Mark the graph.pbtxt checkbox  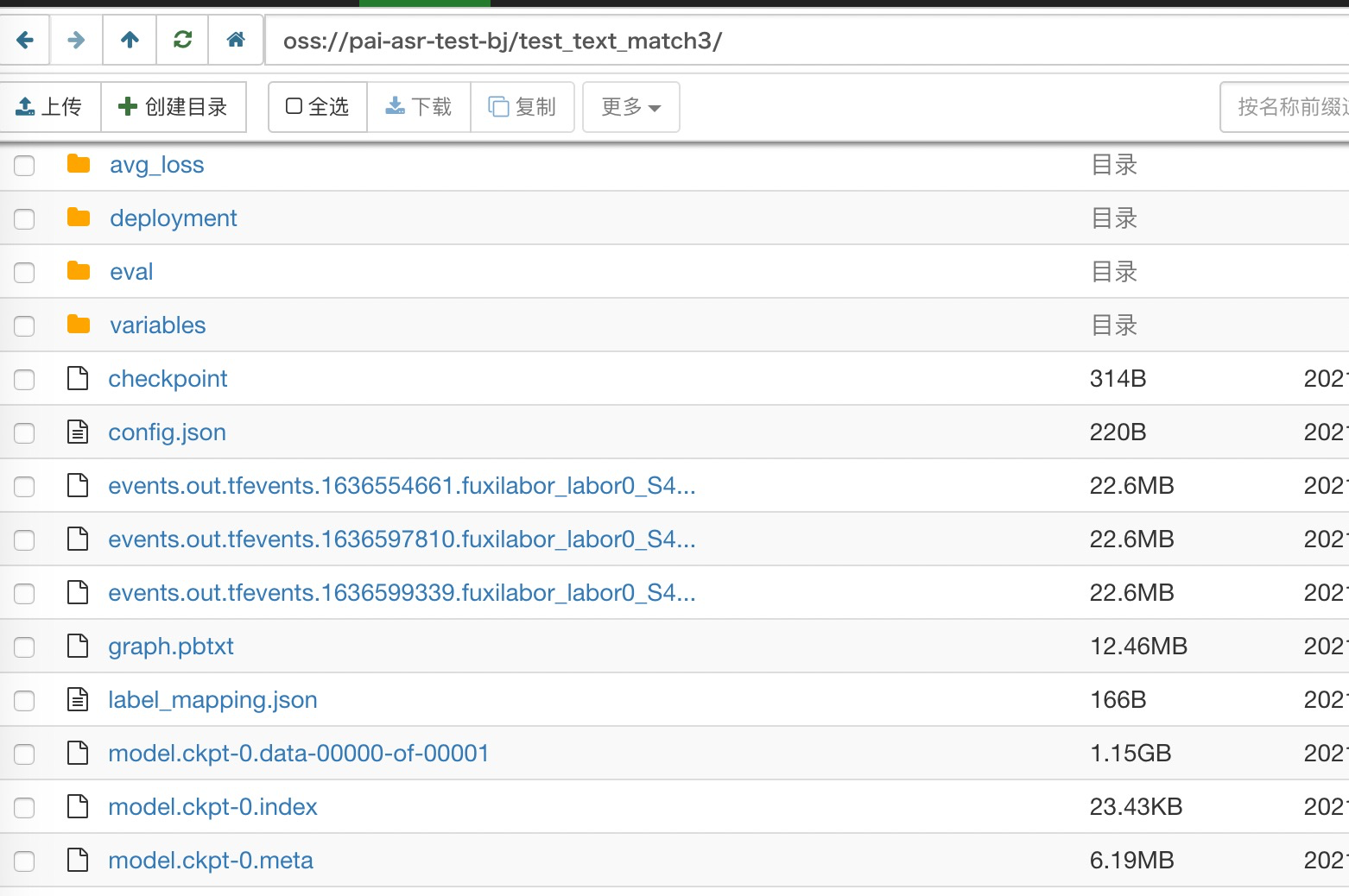(x=24, y=647)
